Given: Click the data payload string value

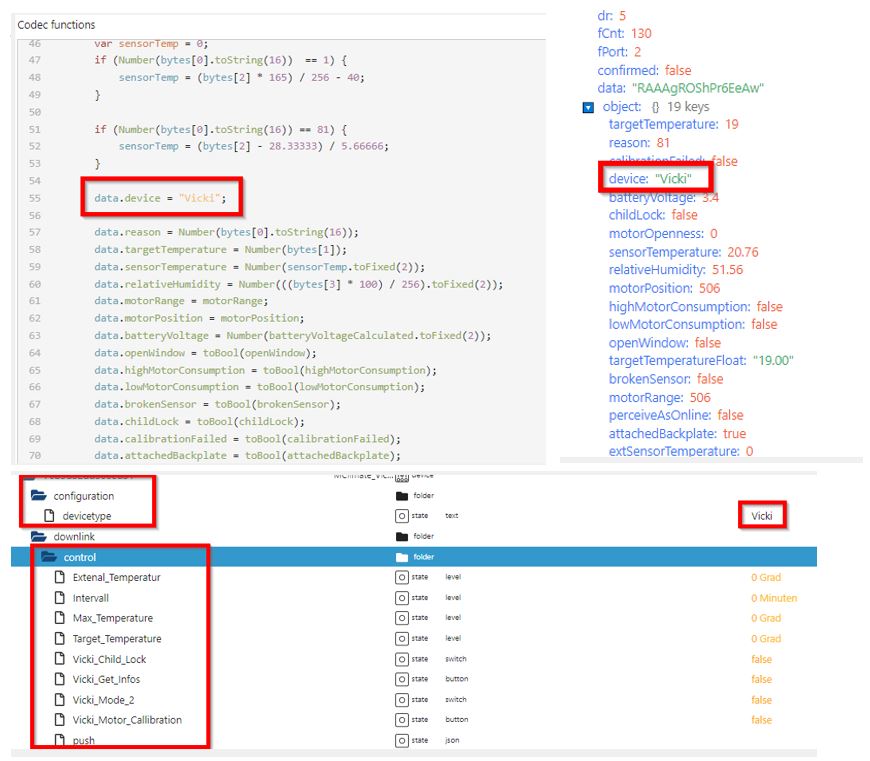Looking at the screenshot, I should click(697, 88).
